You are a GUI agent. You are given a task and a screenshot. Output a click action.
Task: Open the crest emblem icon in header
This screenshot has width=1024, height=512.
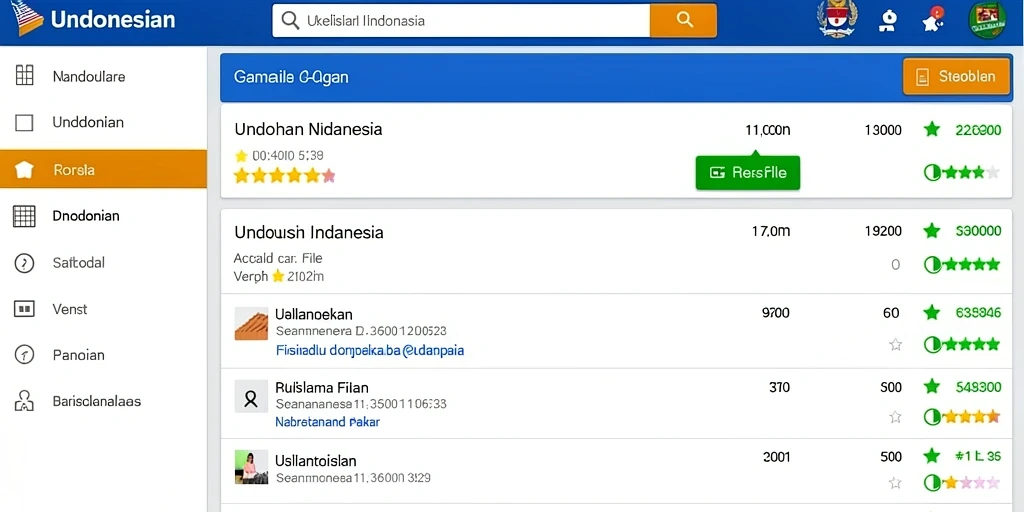pos(837,20)
